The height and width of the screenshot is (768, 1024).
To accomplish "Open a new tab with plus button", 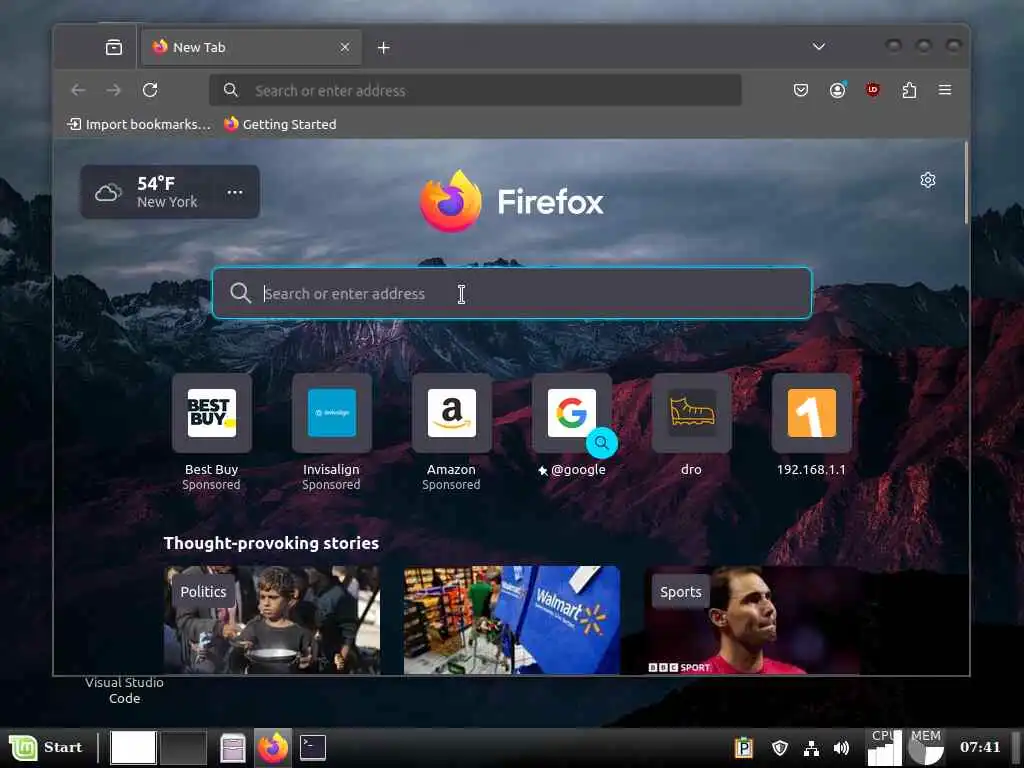I will coord(383,47).
